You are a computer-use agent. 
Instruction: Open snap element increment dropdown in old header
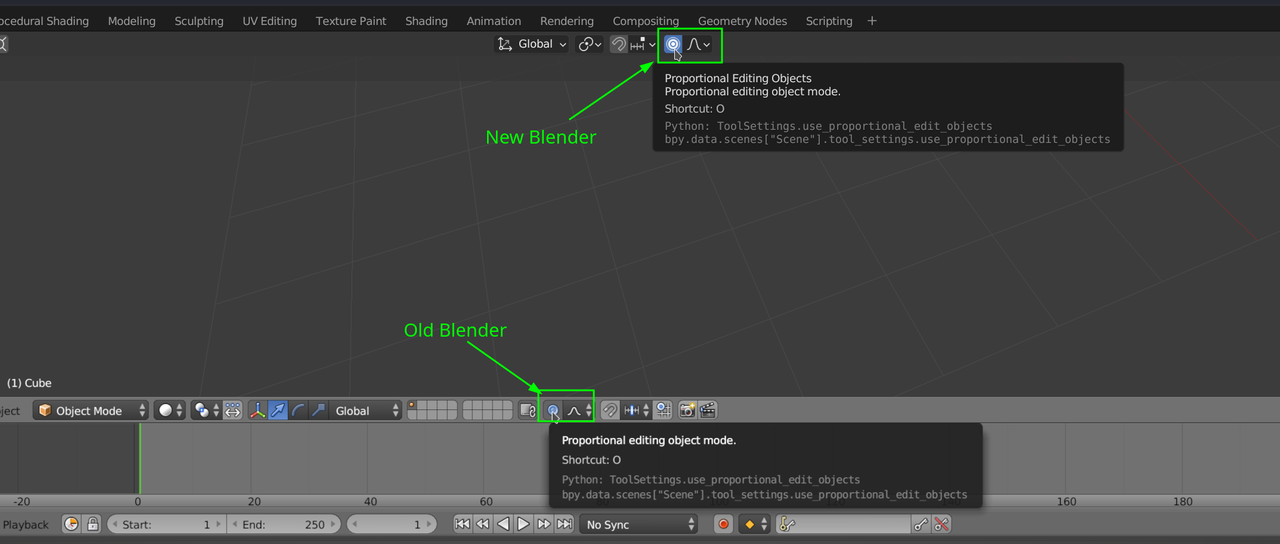[x=637, y=411]
